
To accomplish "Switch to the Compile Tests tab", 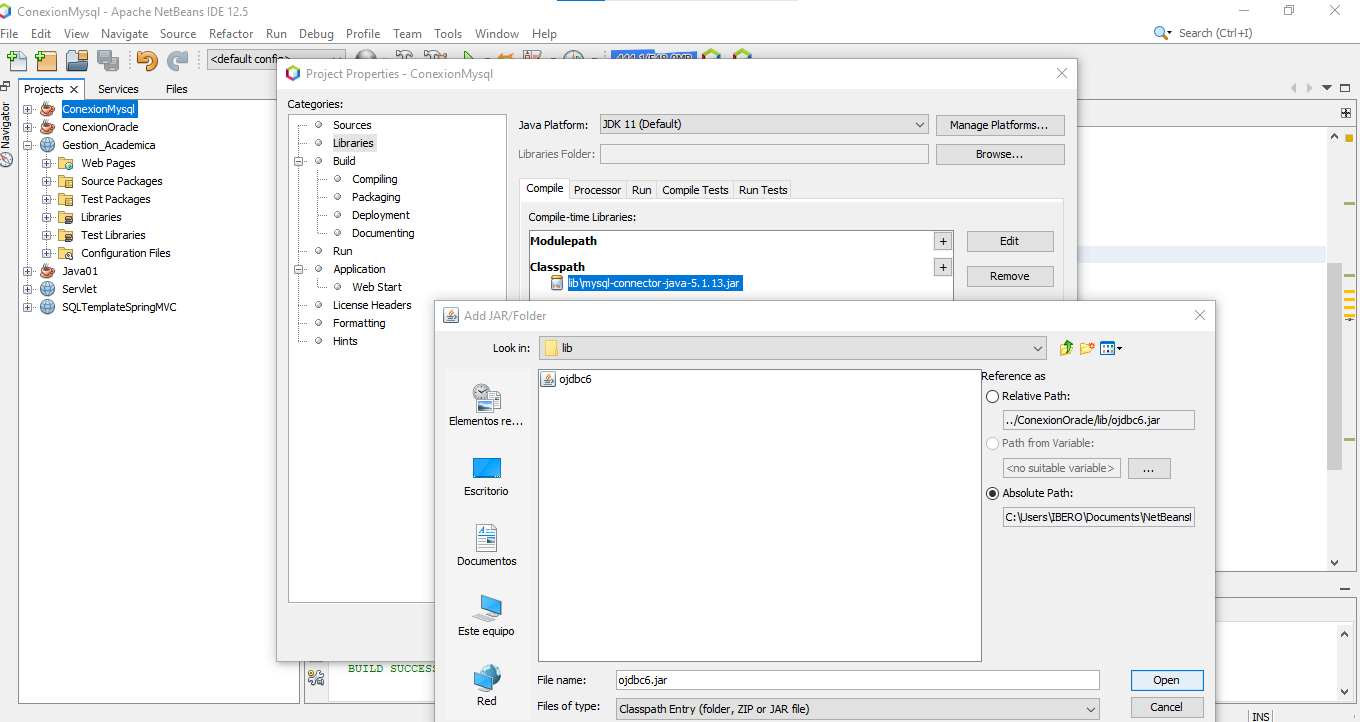I will (x=695, y=190).
